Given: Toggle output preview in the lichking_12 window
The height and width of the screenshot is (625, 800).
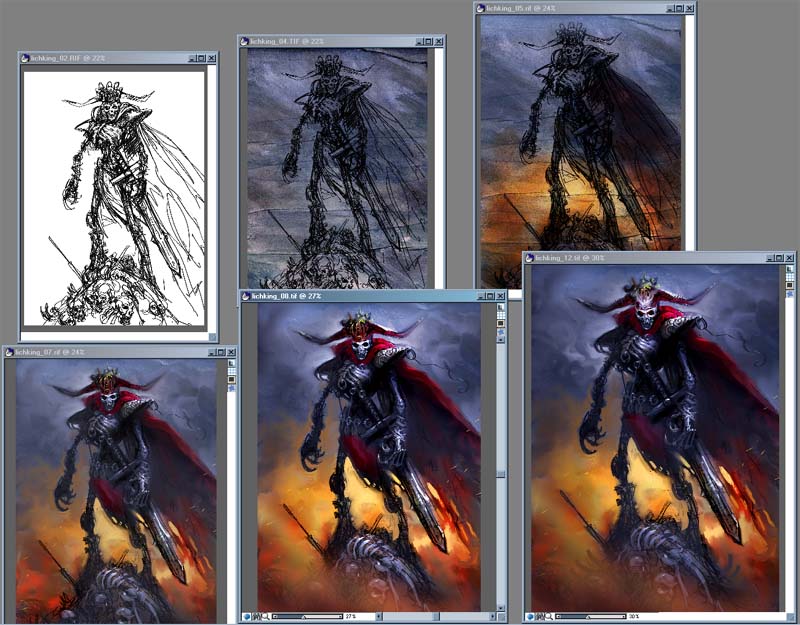Looking at the screenshot, I should [x=790, y=285].
